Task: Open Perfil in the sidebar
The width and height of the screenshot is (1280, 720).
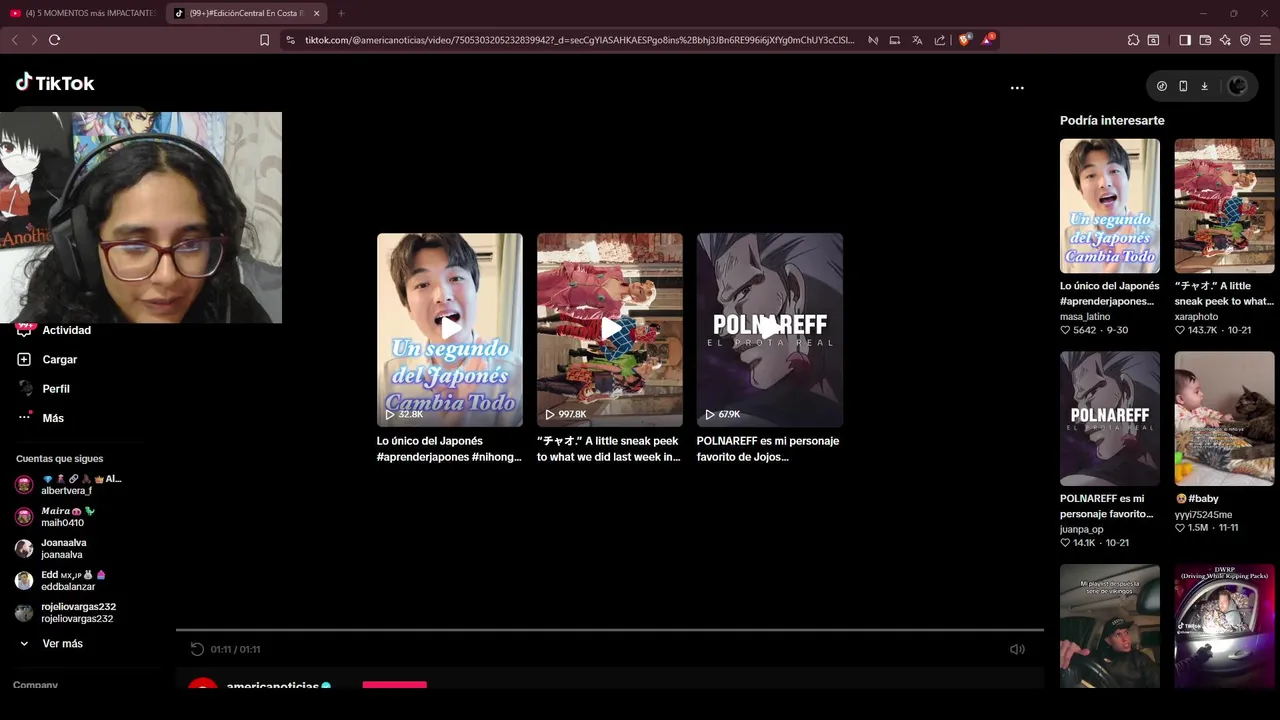Action: pyautogui.click(x=55, y=389)
